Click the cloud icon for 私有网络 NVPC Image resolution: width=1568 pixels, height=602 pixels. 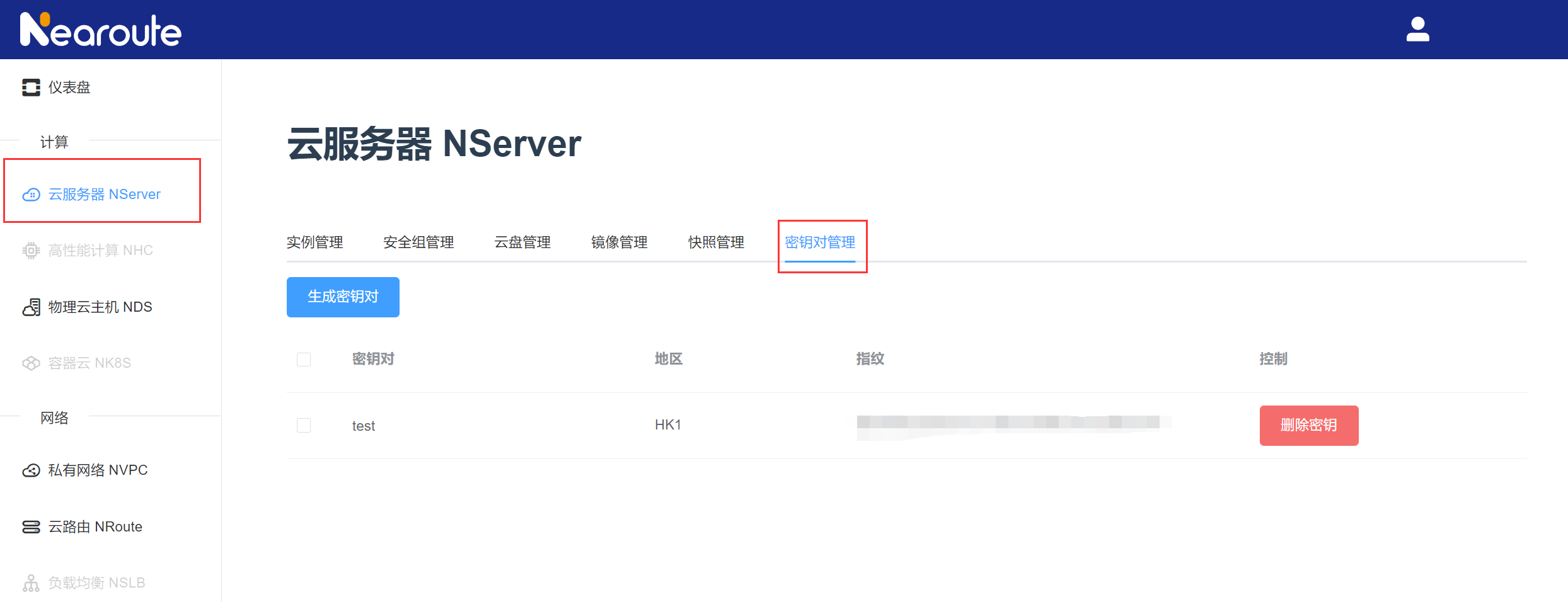[31, 470]
